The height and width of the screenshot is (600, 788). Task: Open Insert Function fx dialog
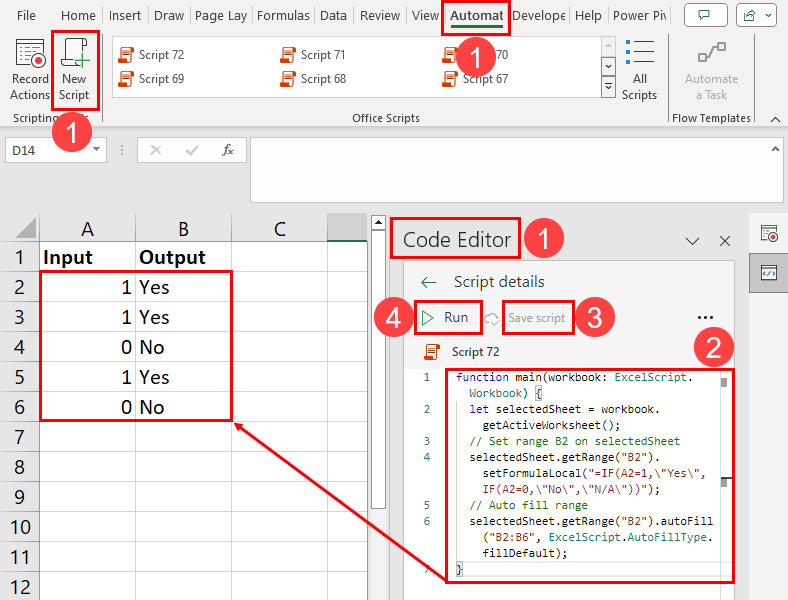click(228, 150)
